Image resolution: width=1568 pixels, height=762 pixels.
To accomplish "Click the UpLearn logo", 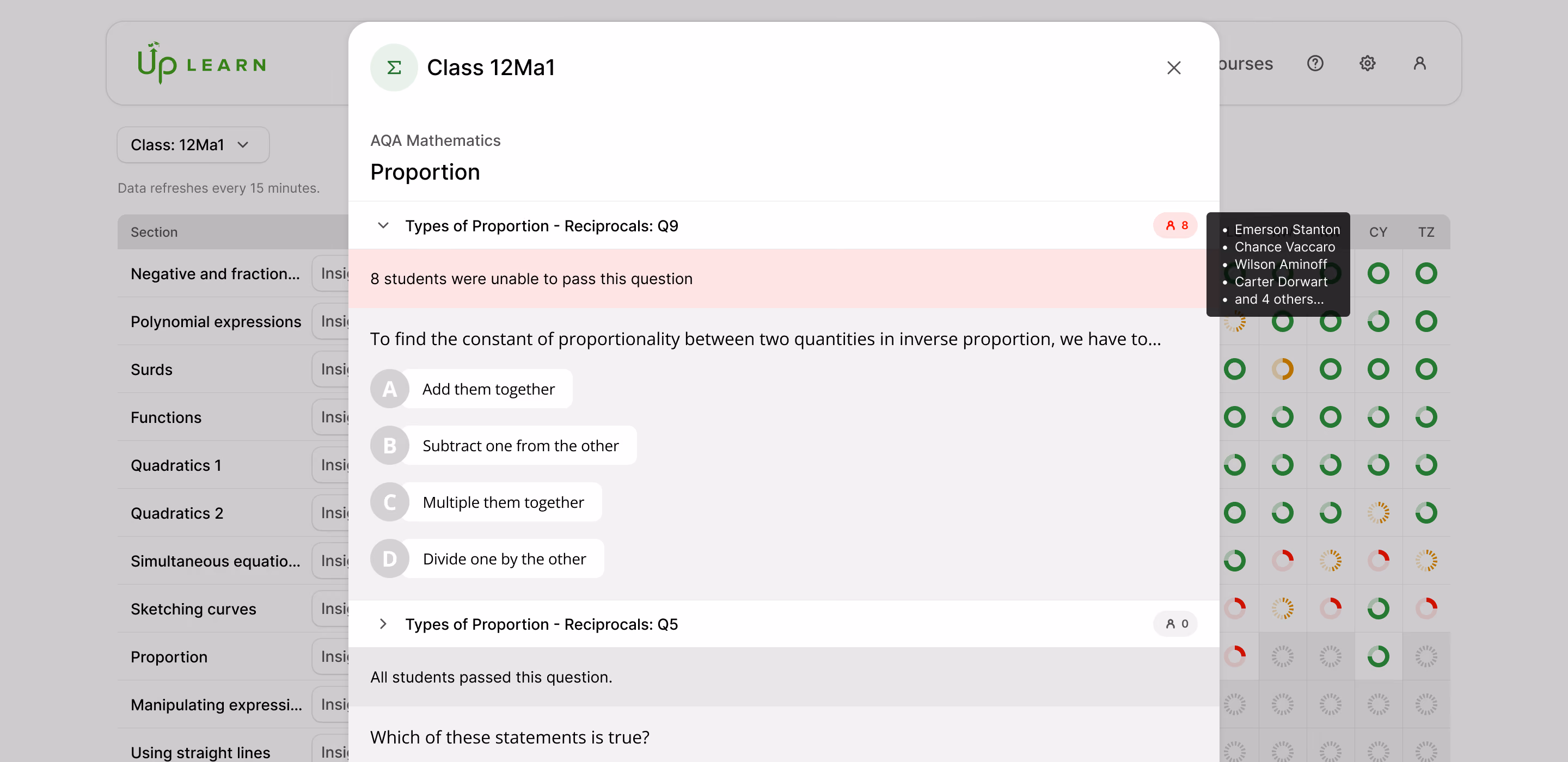I will click(x=201, y=63).
